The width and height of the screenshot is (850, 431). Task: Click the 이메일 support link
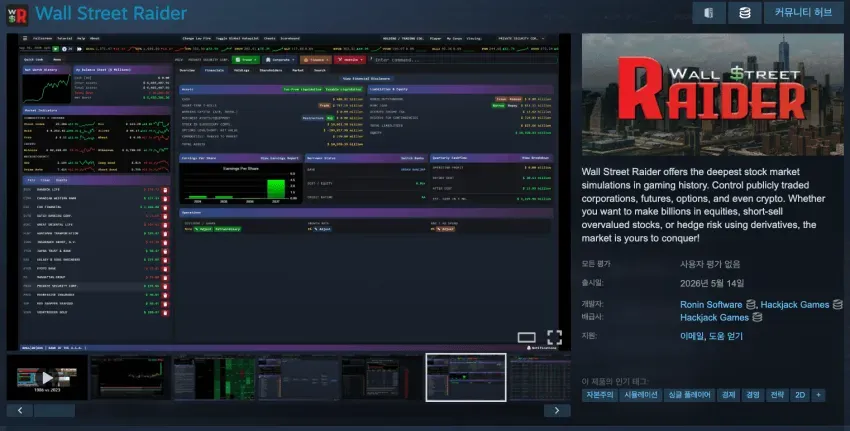pos(692,336)
